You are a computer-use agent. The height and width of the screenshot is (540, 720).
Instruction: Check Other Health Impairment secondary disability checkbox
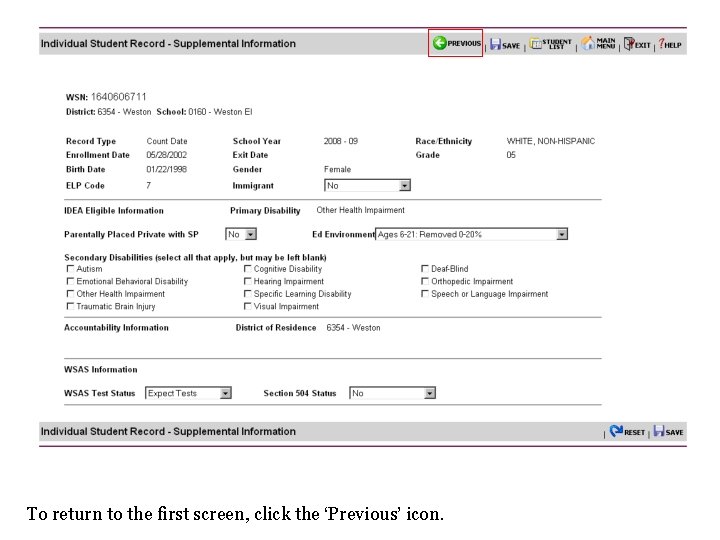70,293
